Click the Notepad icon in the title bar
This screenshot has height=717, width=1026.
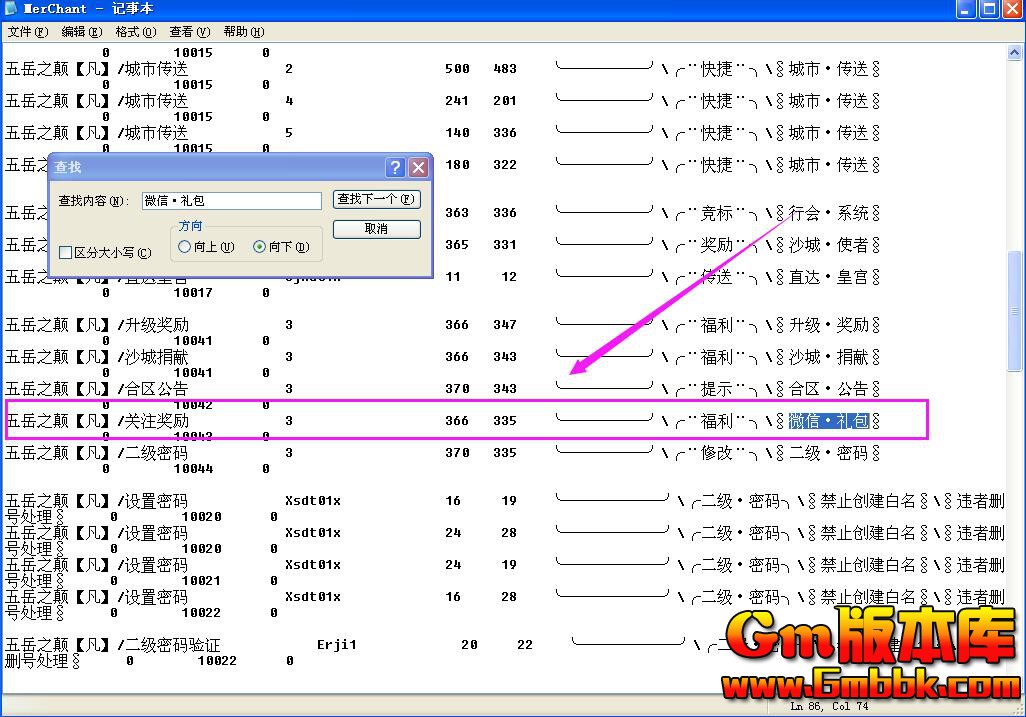pos(11,9)
